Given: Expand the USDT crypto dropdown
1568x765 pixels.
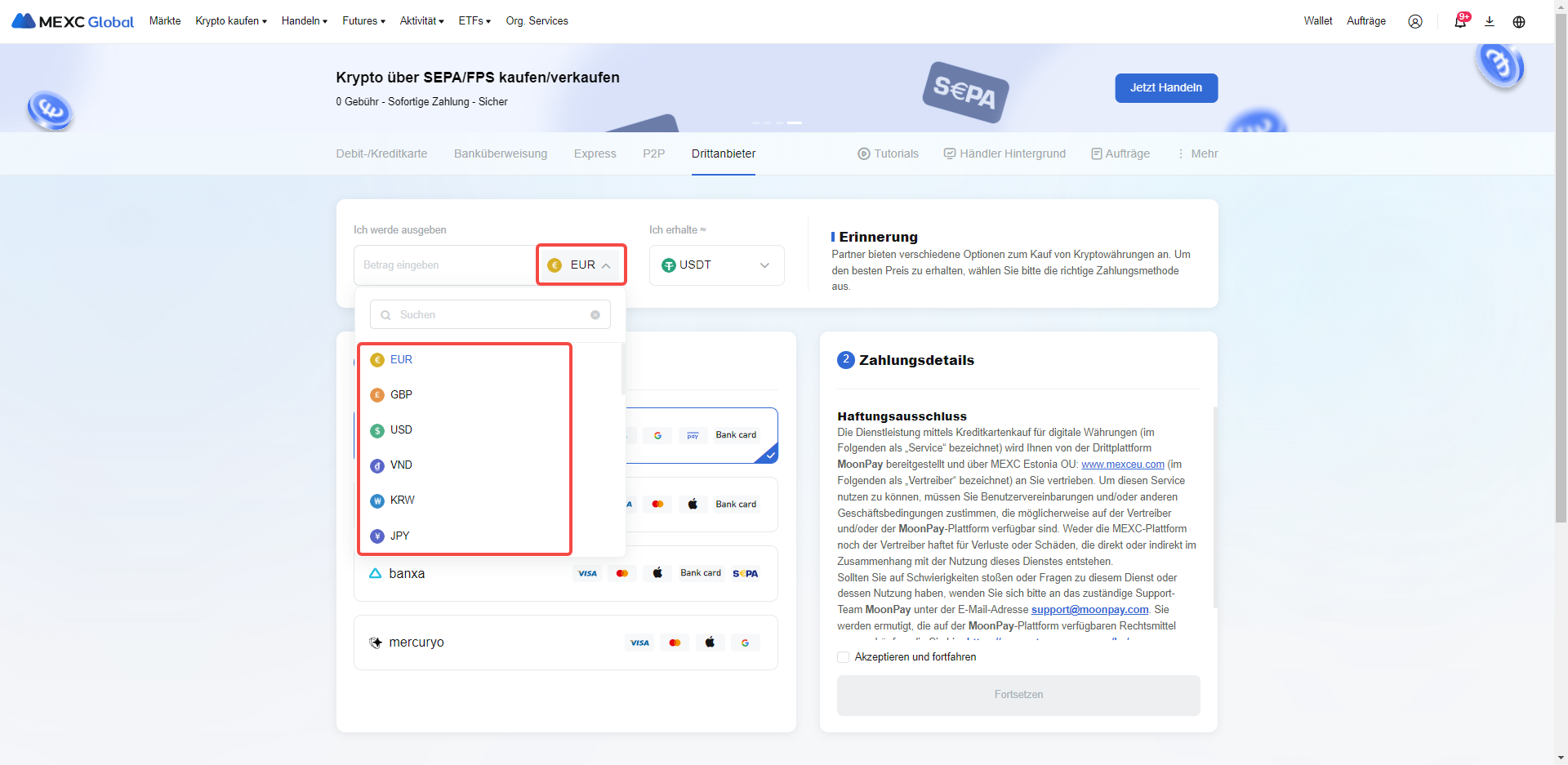Looking at the screenshot, I should pos(716,265).
